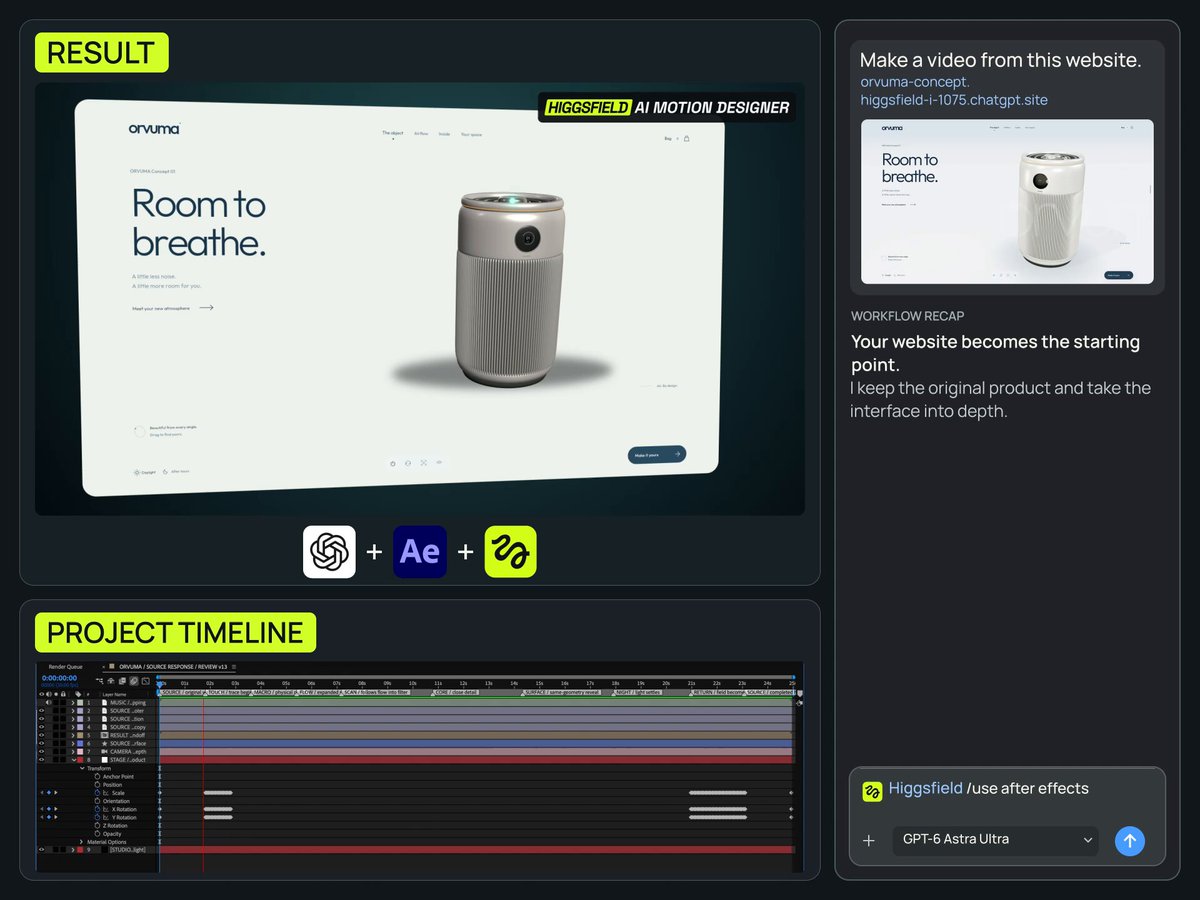1200x900 pixels.
Task: Toggle the Scale stopwatch
Action: pos(97,793)
